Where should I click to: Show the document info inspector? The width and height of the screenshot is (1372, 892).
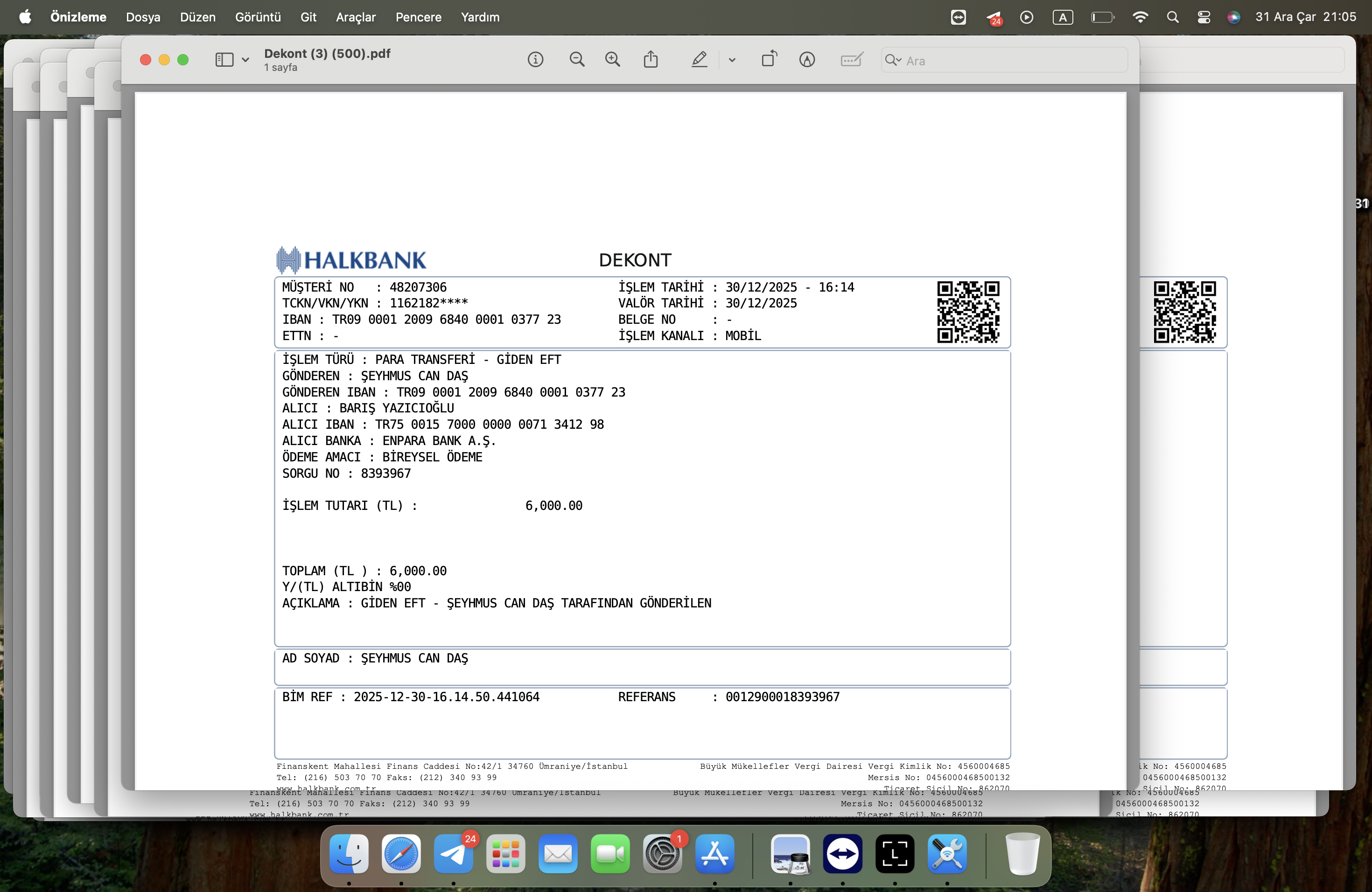(536, 59)
